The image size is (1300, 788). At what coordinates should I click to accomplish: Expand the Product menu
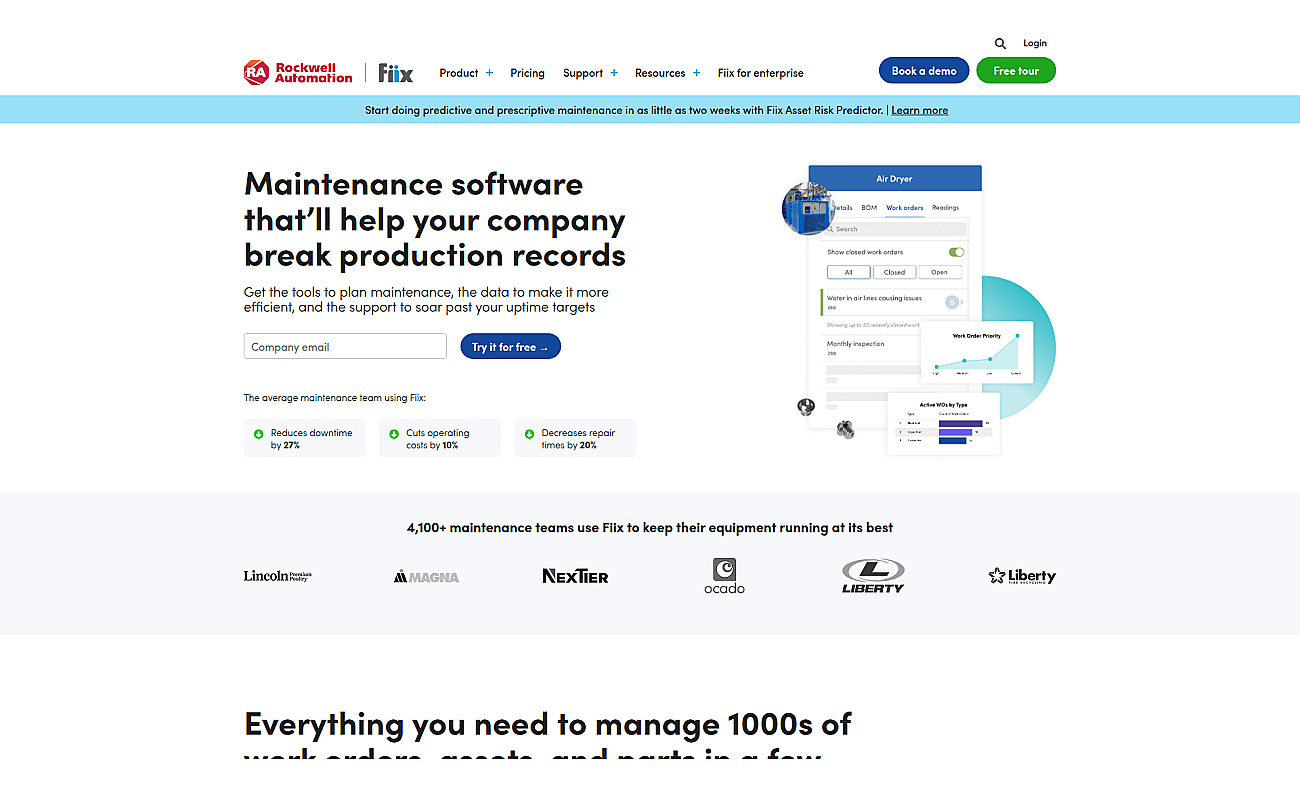point(466,73)
